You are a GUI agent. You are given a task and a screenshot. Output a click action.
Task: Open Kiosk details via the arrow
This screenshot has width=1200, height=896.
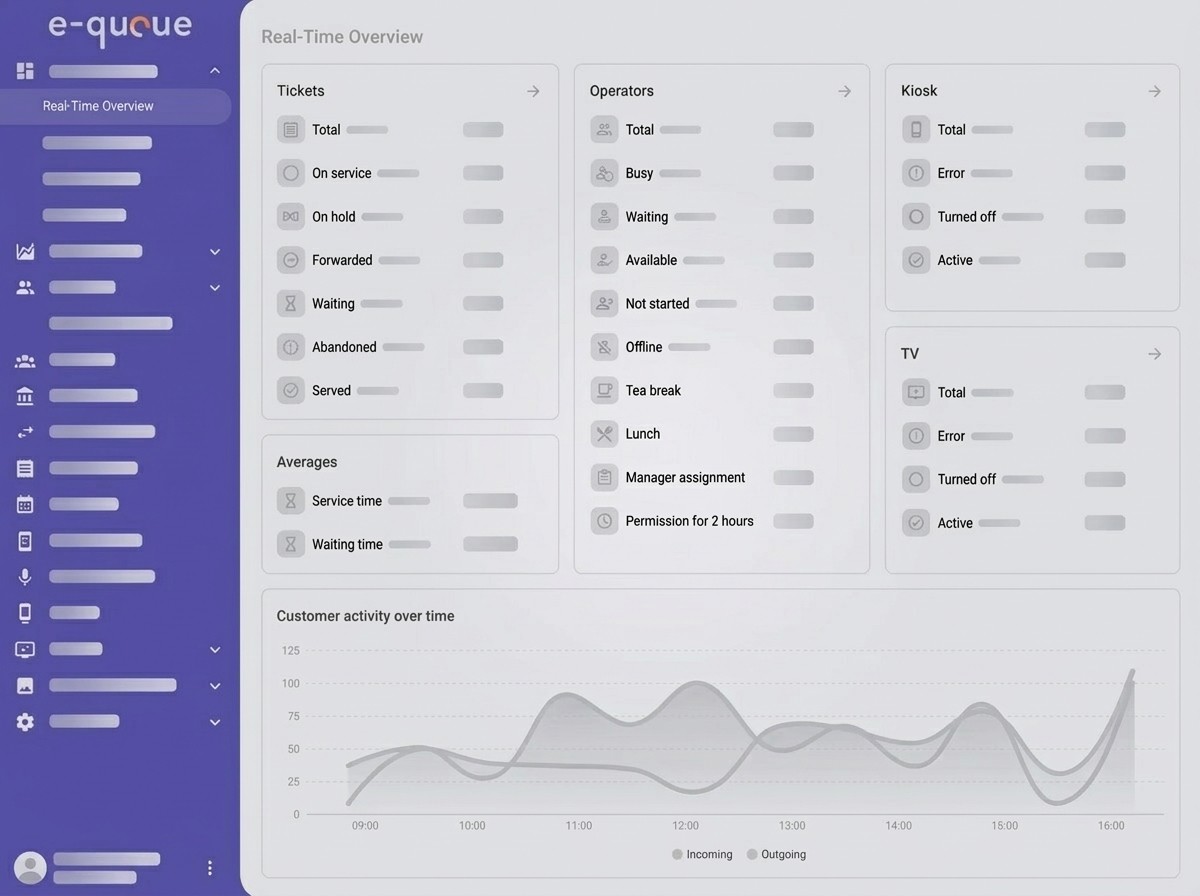[x=1154, y=91]
